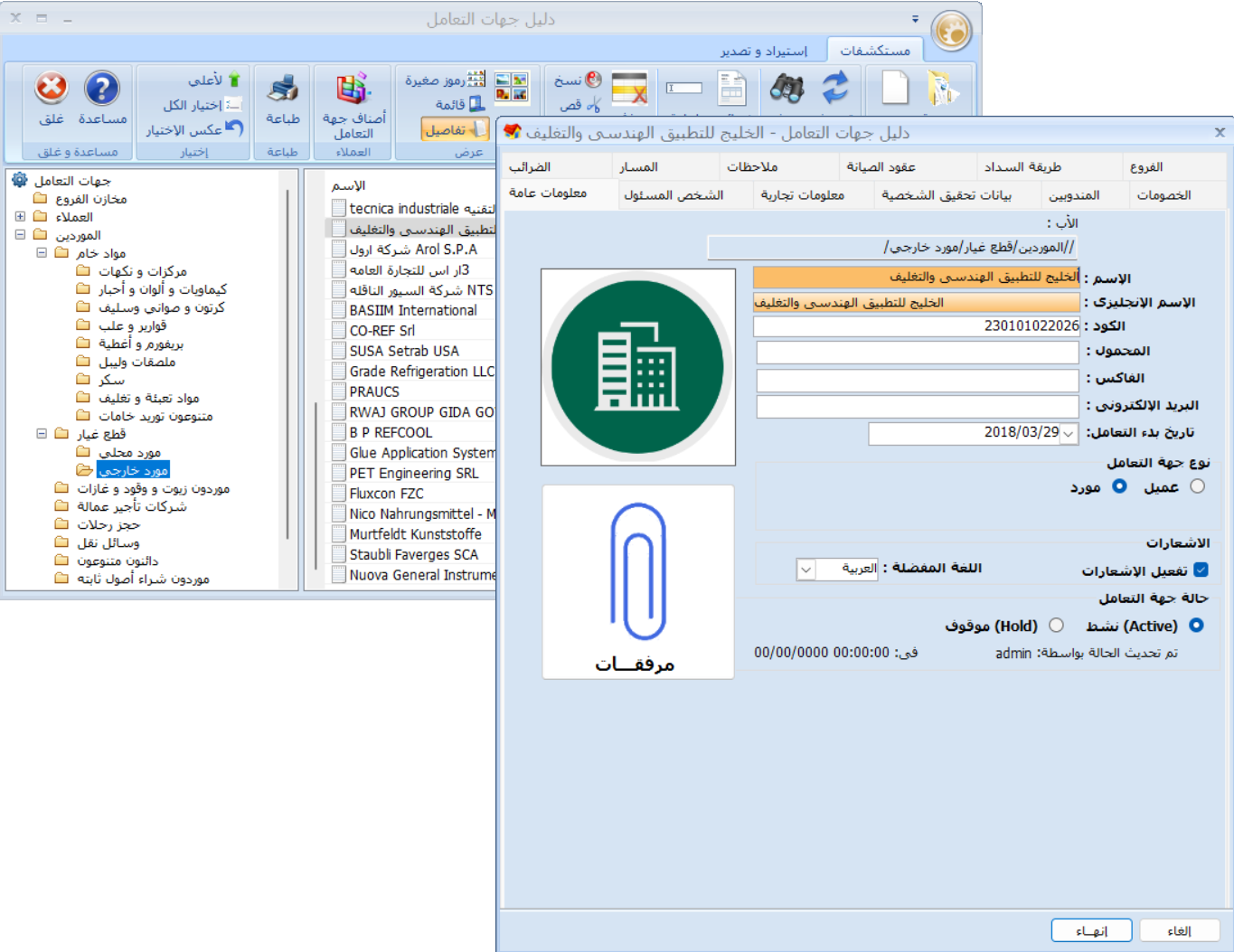This screenshot has width=1234, height=952.
Task: Open the quick access toolbar dropdown arrow
Action: click(x=915, y=19)
